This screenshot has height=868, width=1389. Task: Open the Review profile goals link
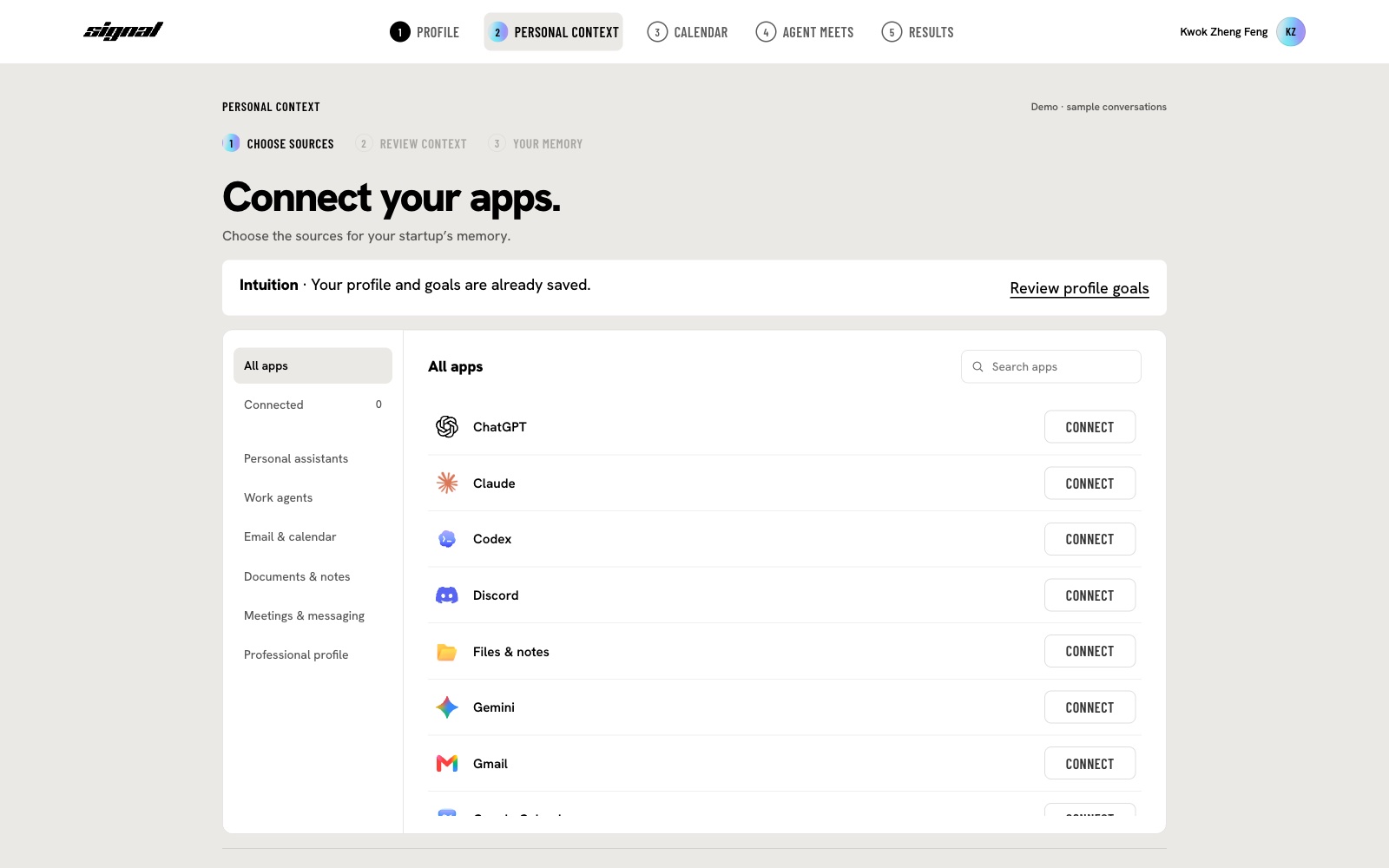pyautogui.click(x=1079, y=288)
